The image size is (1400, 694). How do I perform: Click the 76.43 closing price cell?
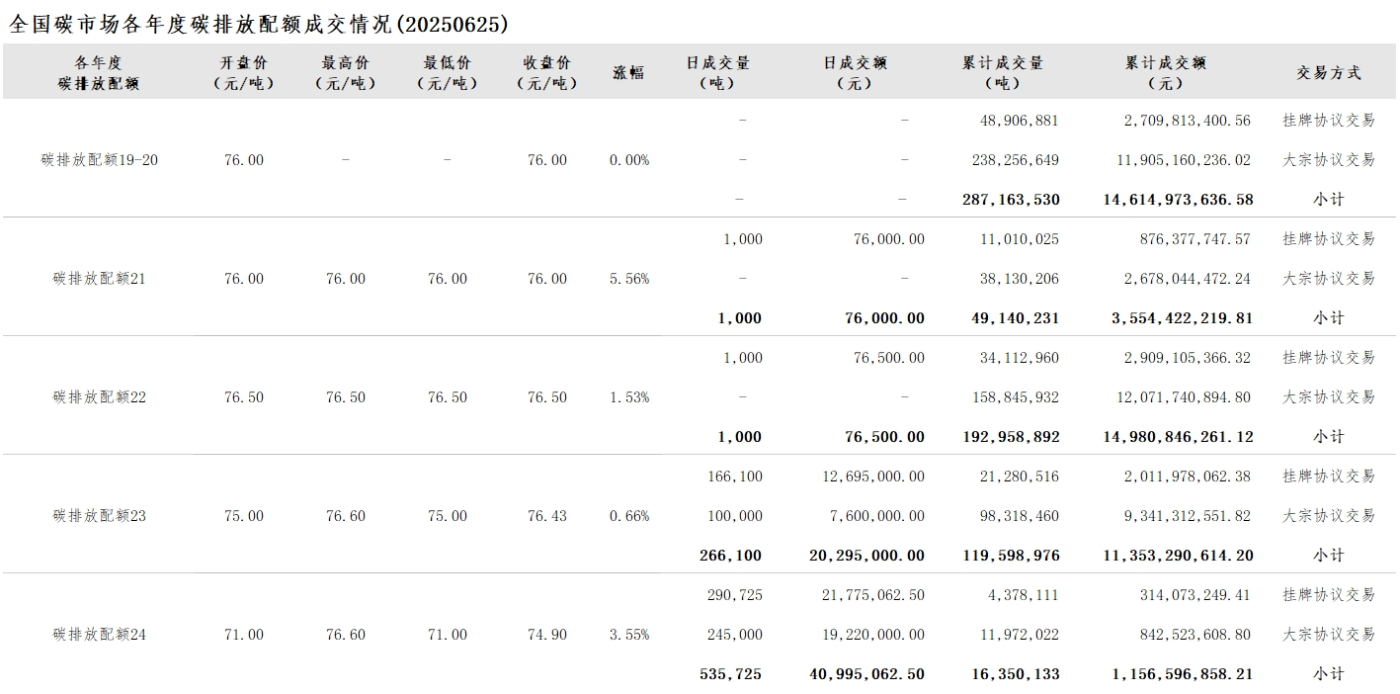547,516
